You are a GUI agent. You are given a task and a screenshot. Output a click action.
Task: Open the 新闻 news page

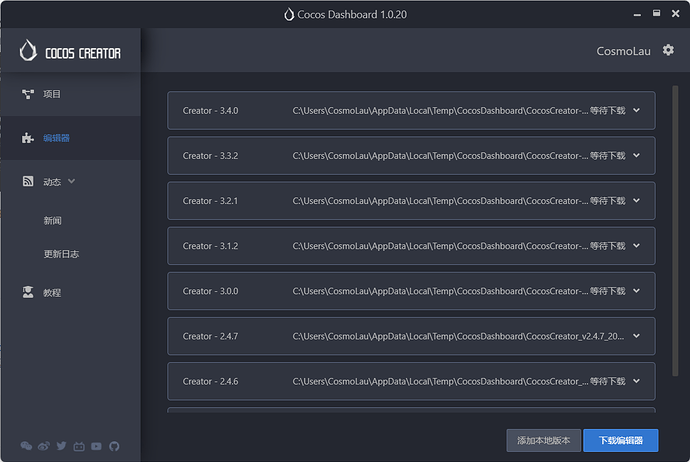point(52,220)
